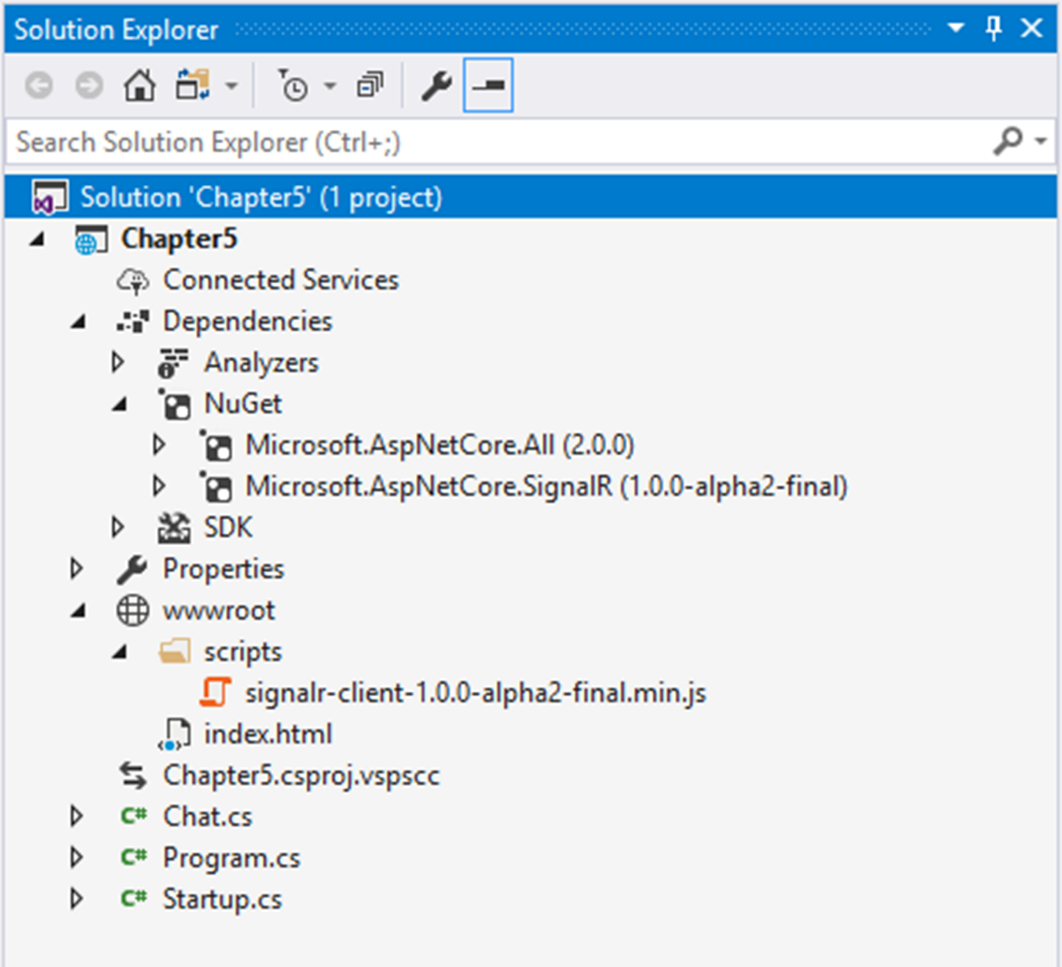Viewport: 1062px width, 967px height.
Task: Open Properties with the wrench toolbar icon
Action: [436, 86]
